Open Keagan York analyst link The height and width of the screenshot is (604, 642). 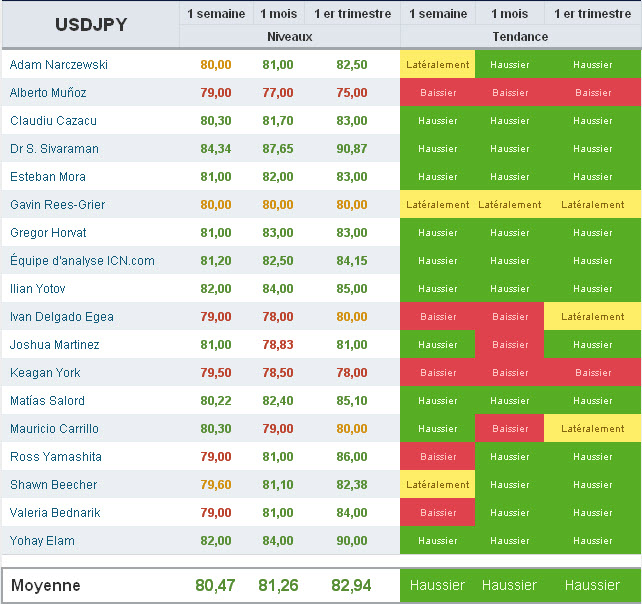tap(45, 373)
